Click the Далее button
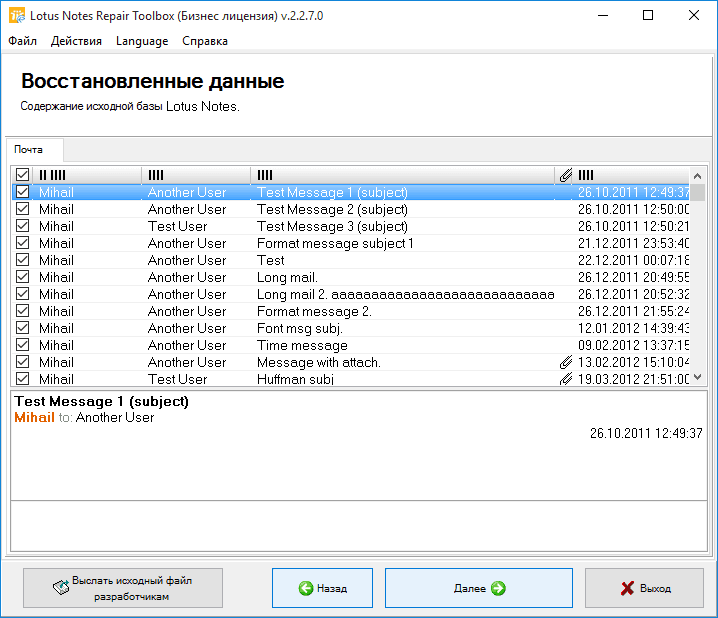The height and width of the screenshot is (618, 718). coord(479,588)
